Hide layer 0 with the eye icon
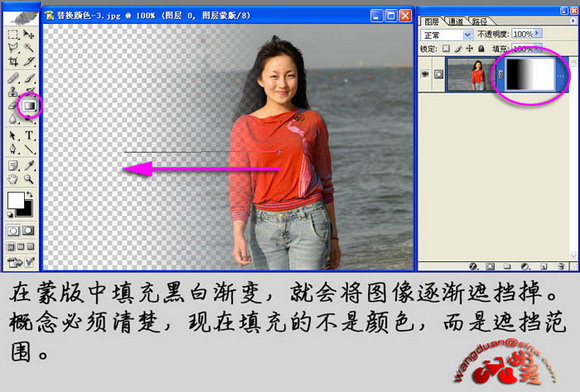Image resolution: width=580 pixels, height=392 pixels. tap(425, 74)
